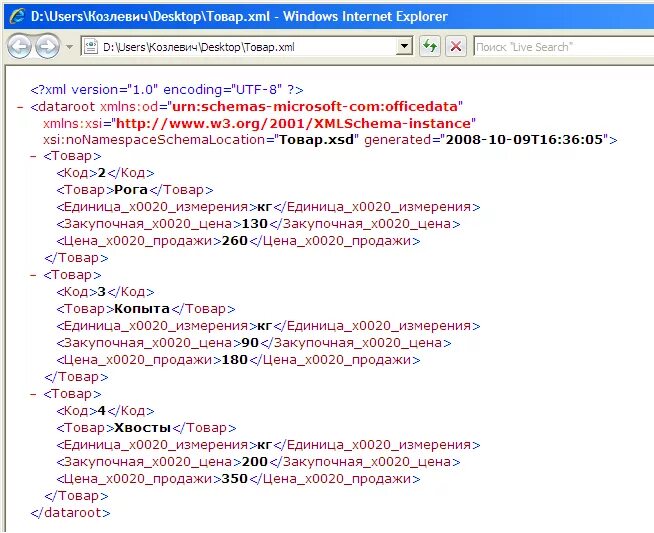Click the urn:schemas-microsoft-com:officedata value
This screenshot has height=533, width=654.
(315, 106)
